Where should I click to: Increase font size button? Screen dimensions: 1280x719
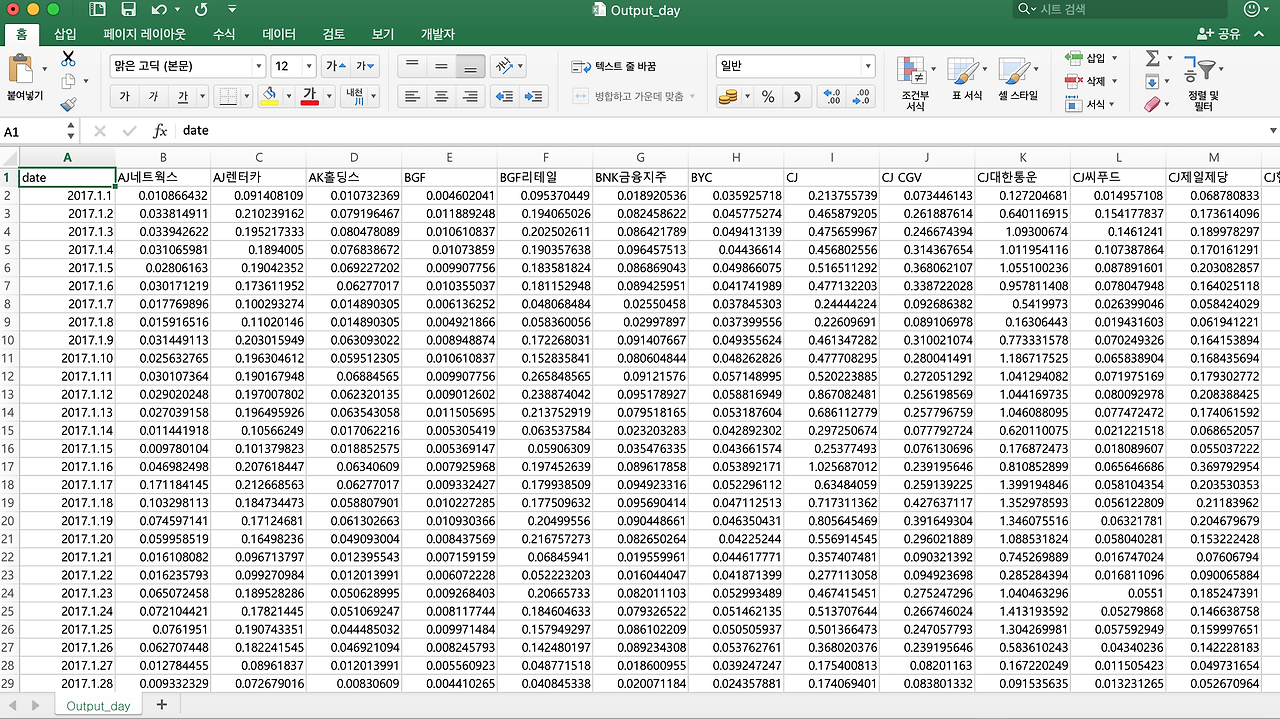pyautogui.click(x=336, y=66)
